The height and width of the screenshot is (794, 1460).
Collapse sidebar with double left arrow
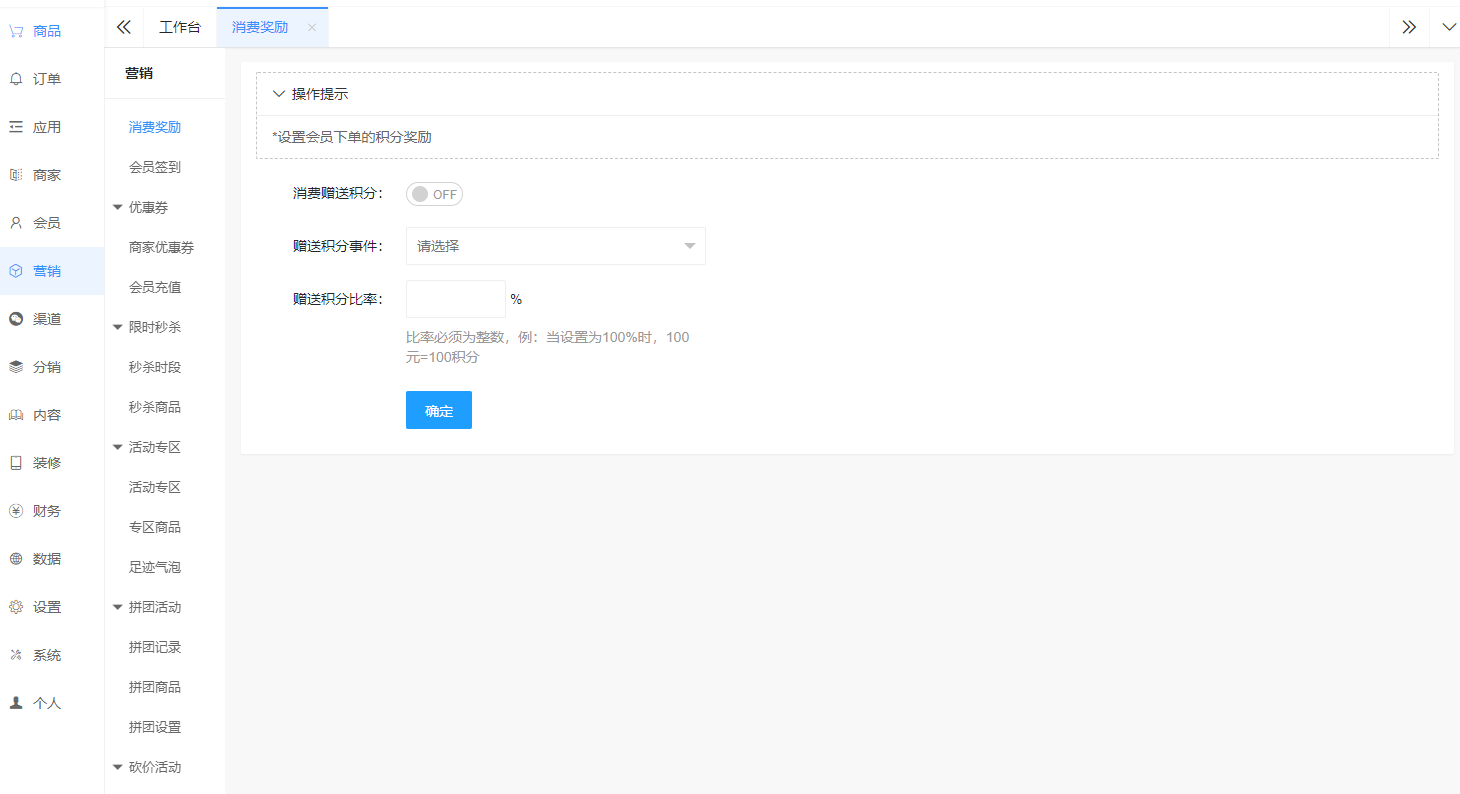(x=124, y=27)
